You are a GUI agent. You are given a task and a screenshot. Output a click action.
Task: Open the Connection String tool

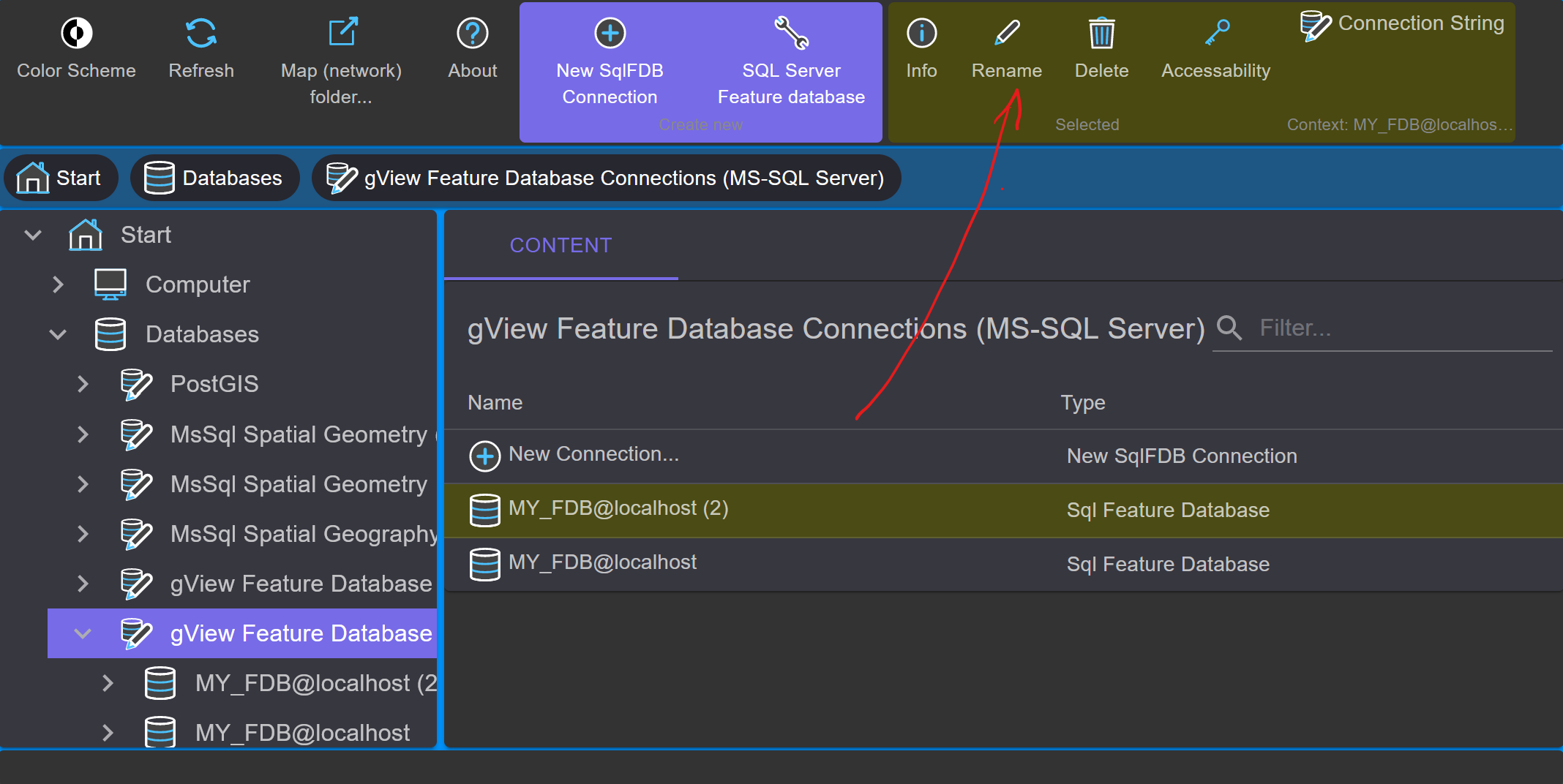1401,25
